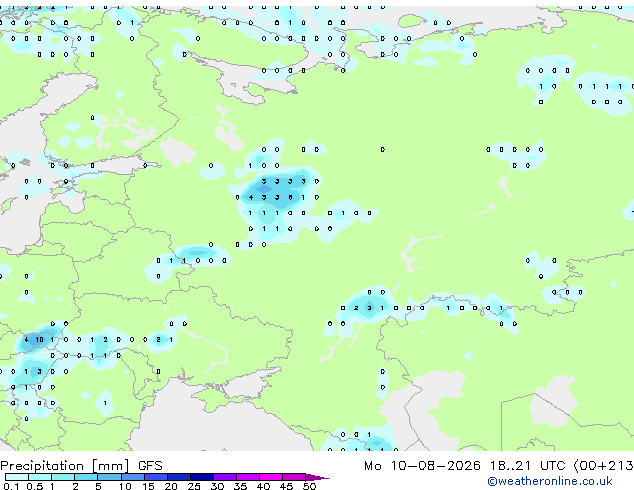Click the 45–50 mm legend swatch
634x490 pixels.
tap(294, 477)
